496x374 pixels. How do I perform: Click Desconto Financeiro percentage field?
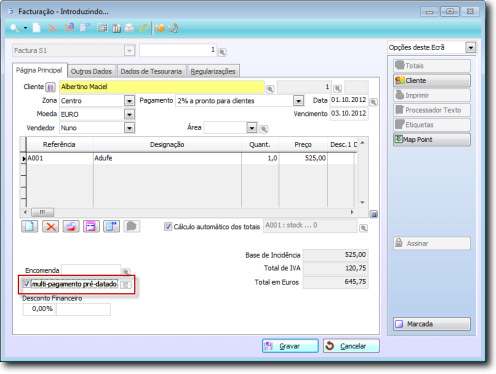click(x=39, y=309)
